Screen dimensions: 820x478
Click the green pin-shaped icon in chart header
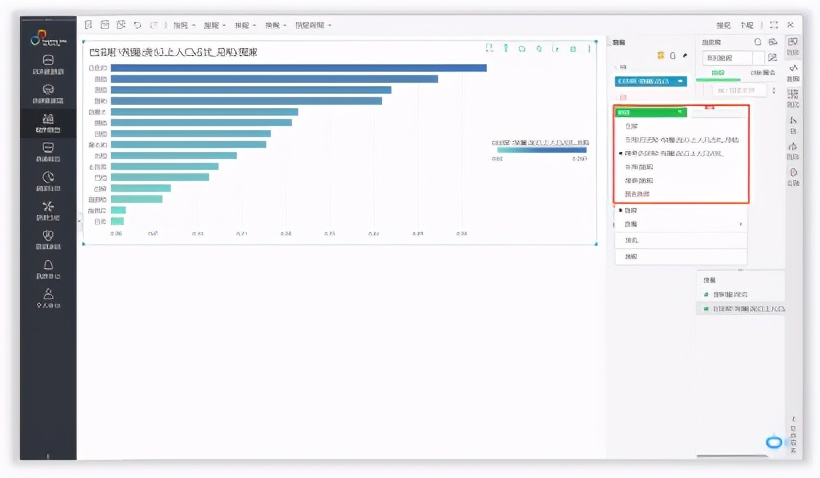[506, 48]
